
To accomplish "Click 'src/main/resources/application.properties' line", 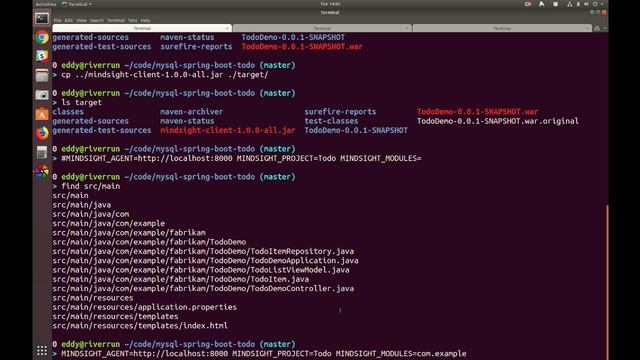I will click(144, 307).
